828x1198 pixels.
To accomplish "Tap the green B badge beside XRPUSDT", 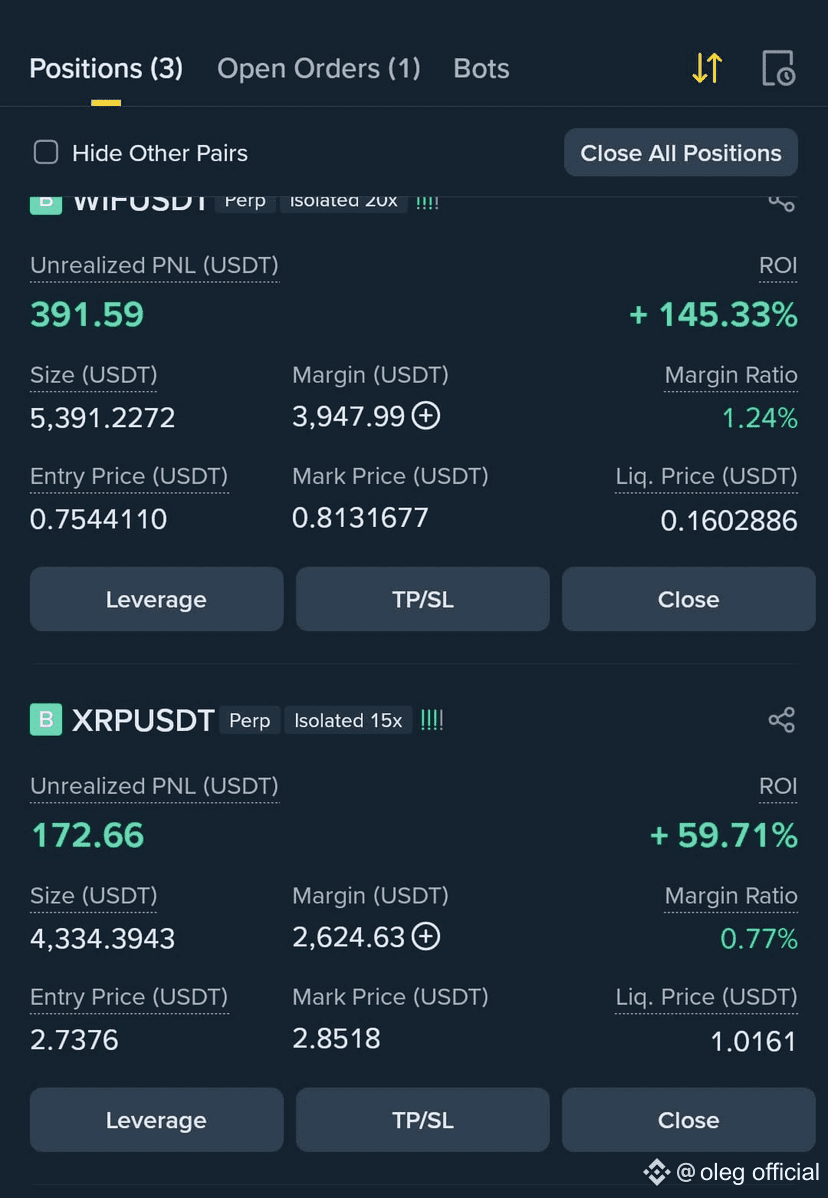I will pyautogui.click(x=46, y=720).
